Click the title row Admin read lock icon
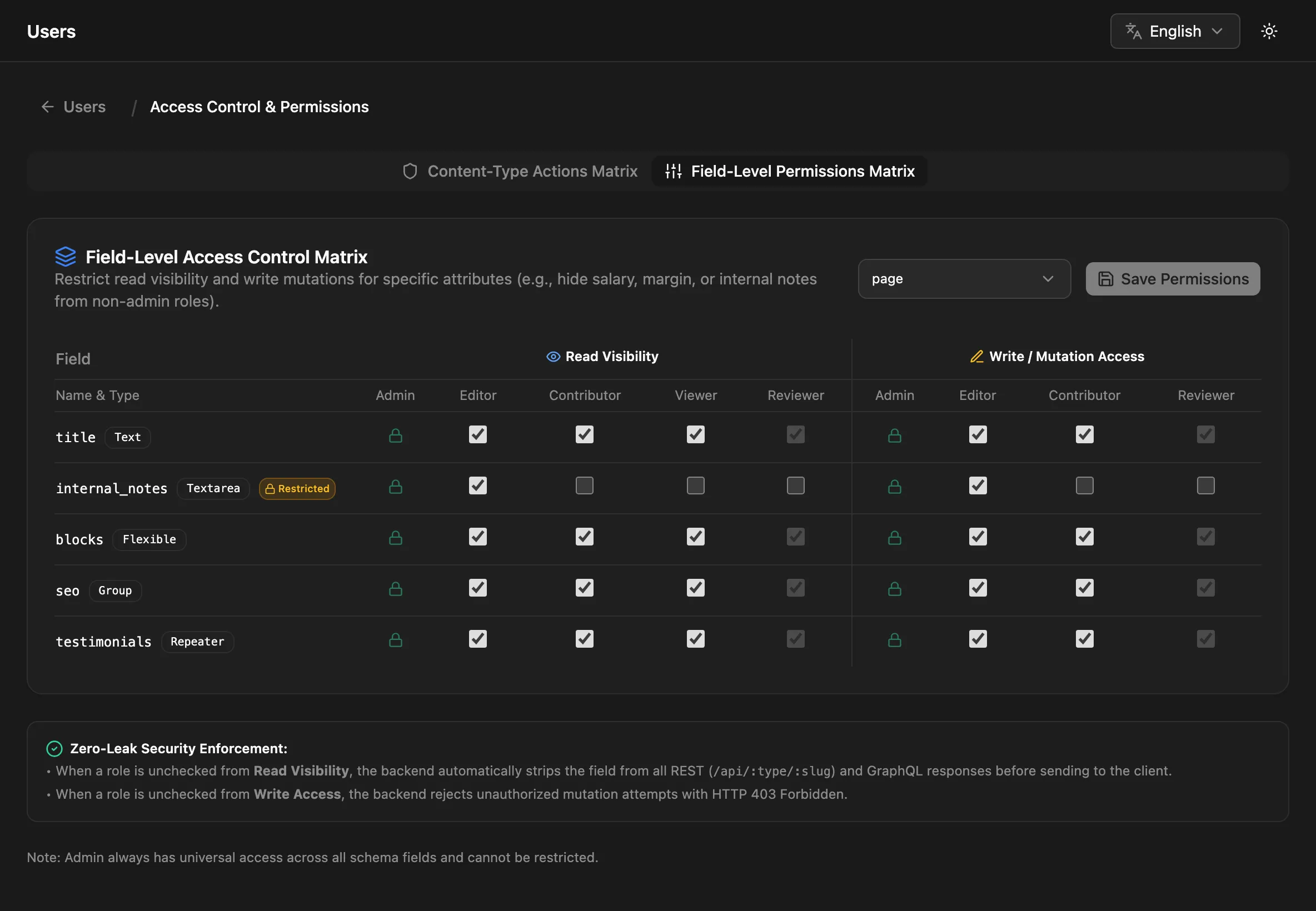Viewport: 1316px width, 911px height. coord(395,436)
